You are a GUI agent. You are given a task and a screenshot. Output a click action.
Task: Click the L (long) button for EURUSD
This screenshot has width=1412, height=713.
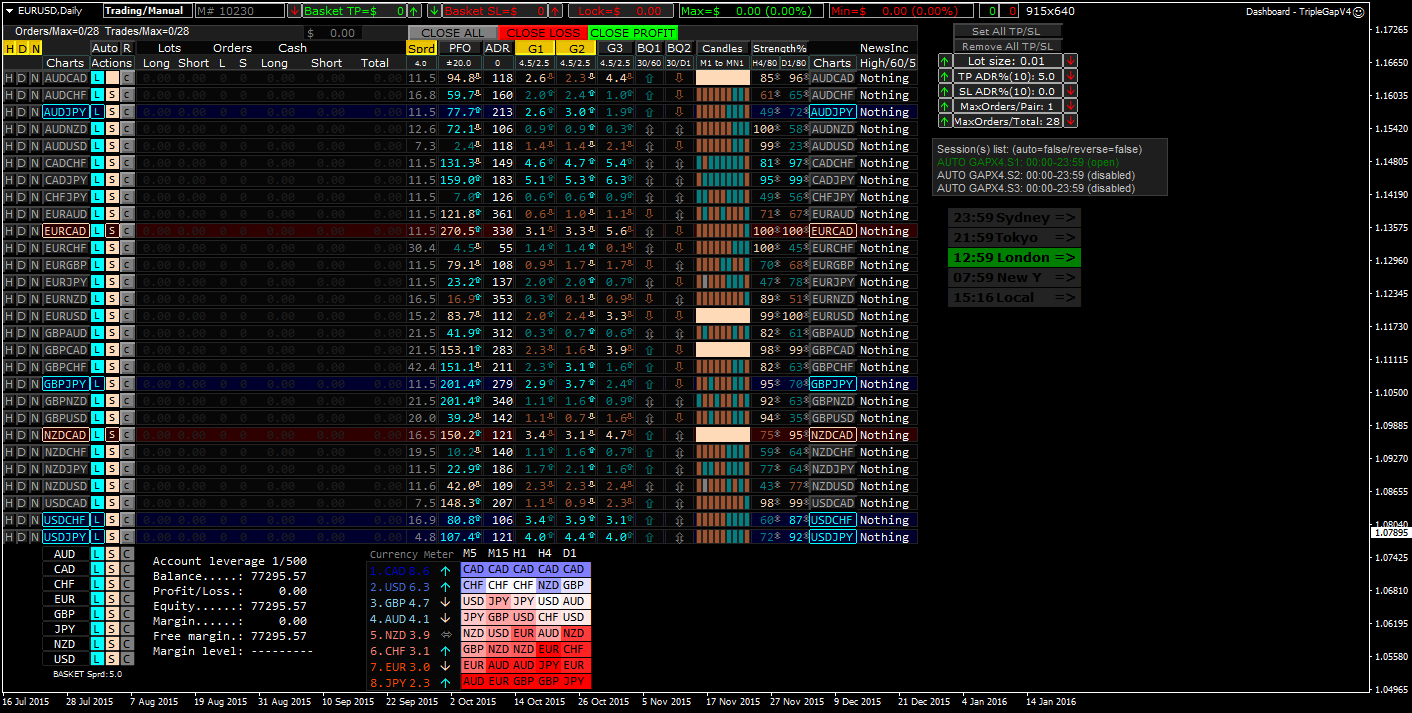(97, 316)
